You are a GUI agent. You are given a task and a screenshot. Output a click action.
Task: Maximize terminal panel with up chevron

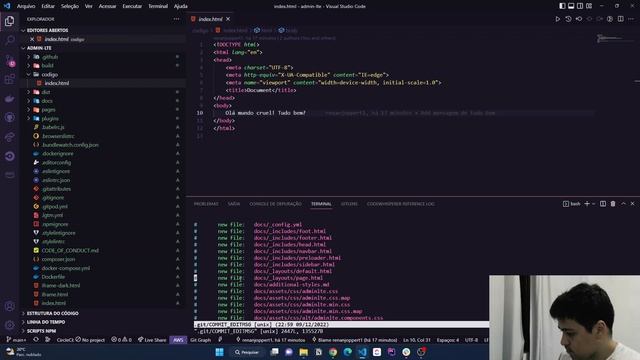point(623,204)
